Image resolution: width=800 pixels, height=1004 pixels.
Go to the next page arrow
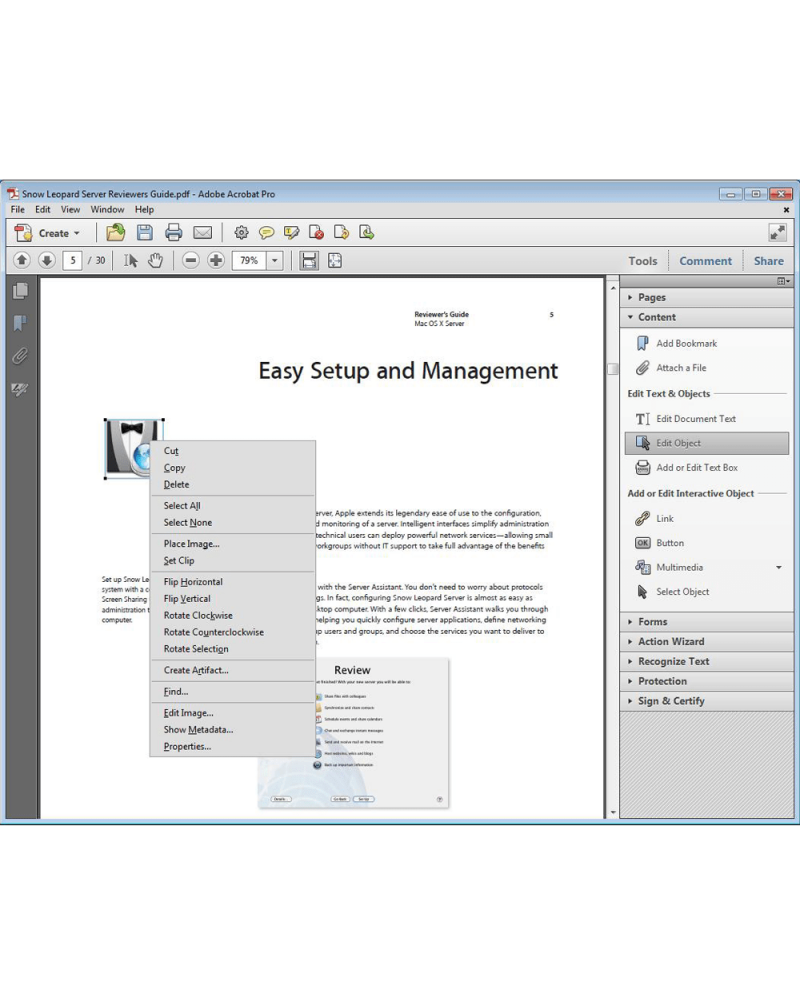(46, 260)
